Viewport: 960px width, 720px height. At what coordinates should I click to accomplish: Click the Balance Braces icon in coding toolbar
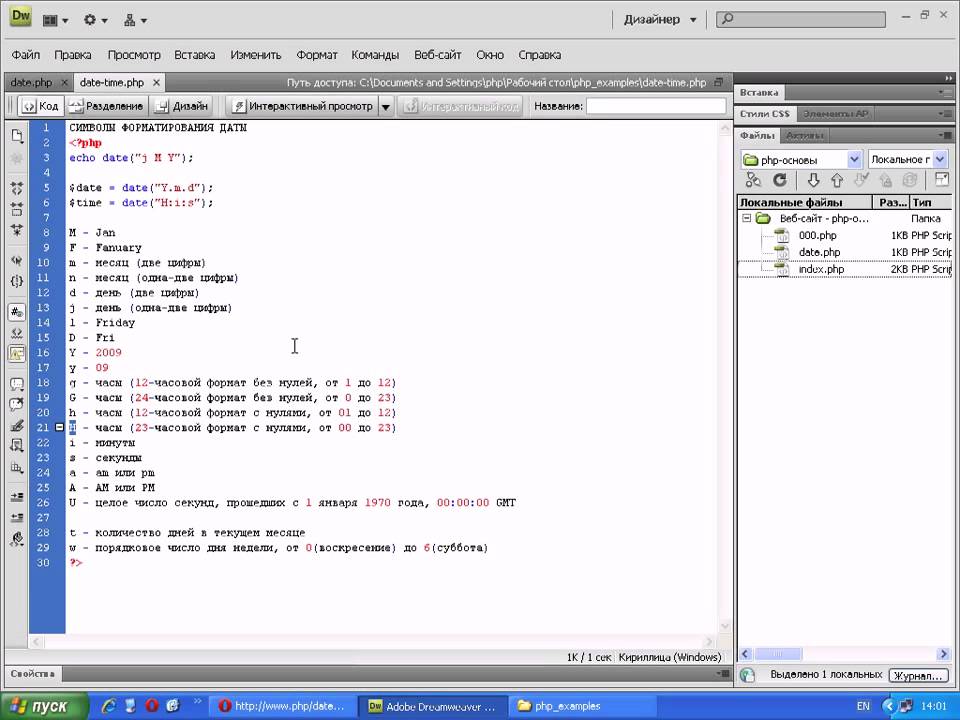tap(17, 281)
